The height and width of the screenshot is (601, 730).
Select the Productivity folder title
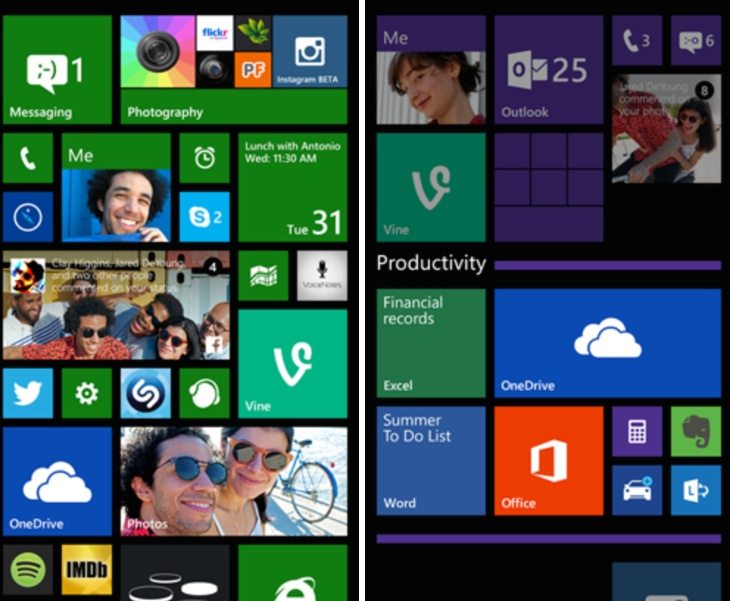[431, 263]
